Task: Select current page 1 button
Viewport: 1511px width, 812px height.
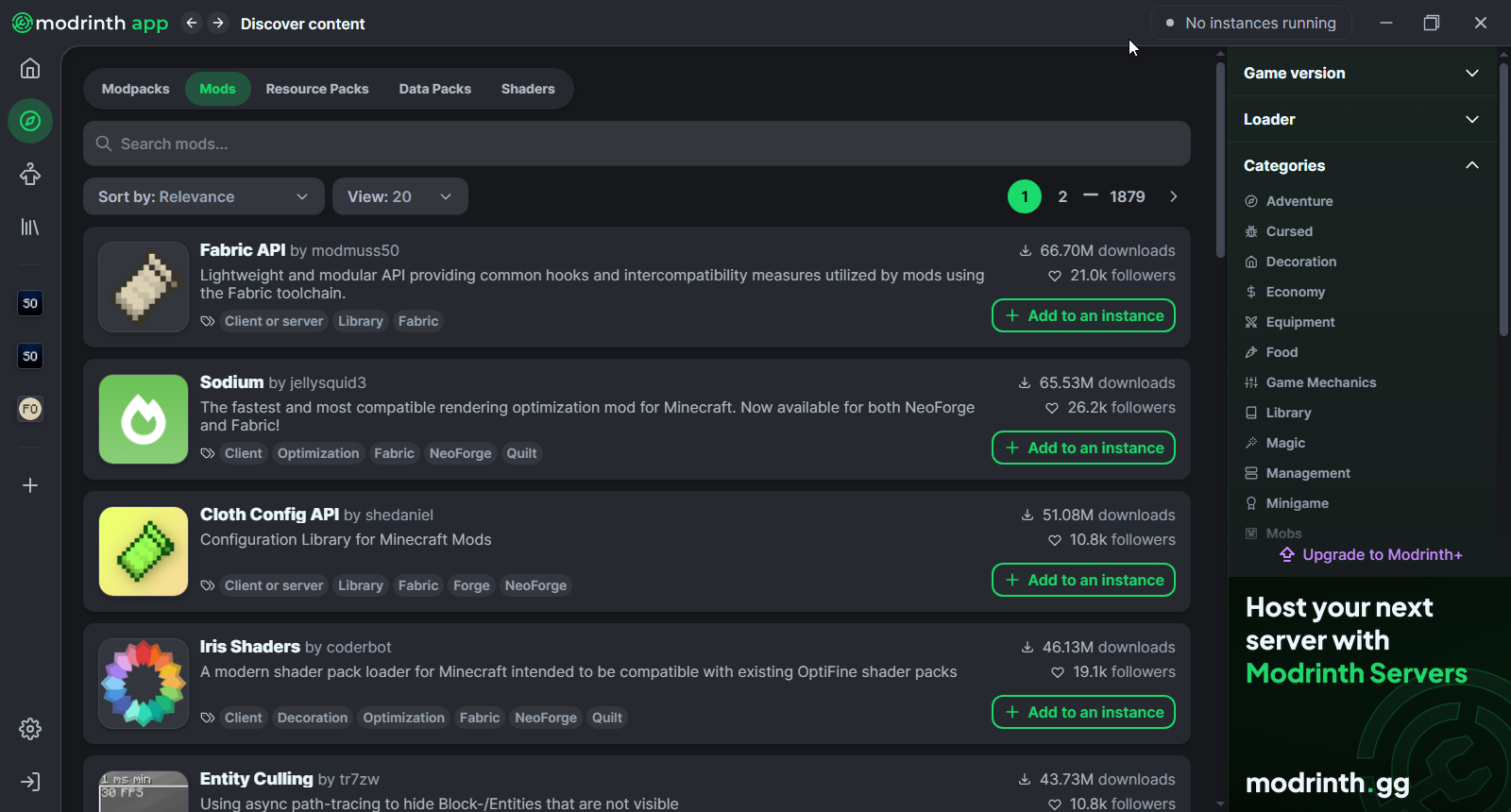Action: [x=1025, y=196]
